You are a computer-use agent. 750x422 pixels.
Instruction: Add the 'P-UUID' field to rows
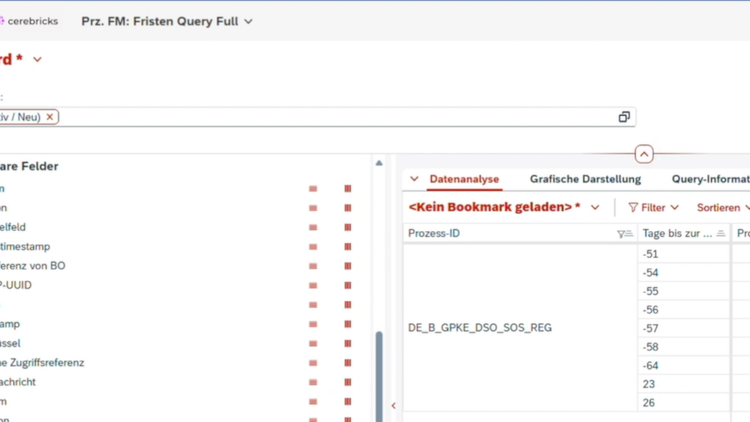click(x=313, y=286)
